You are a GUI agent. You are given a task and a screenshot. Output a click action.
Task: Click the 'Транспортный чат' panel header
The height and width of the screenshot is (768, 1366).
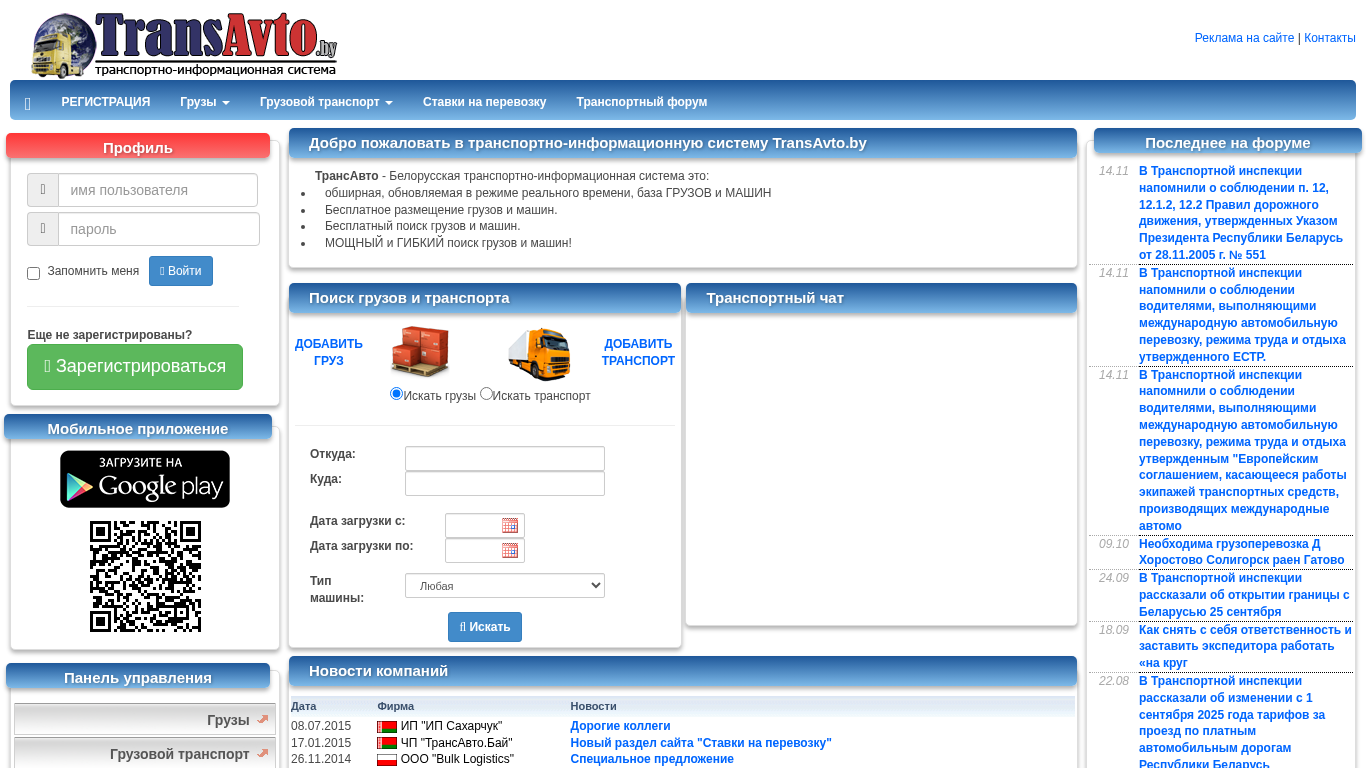point(881,298)
